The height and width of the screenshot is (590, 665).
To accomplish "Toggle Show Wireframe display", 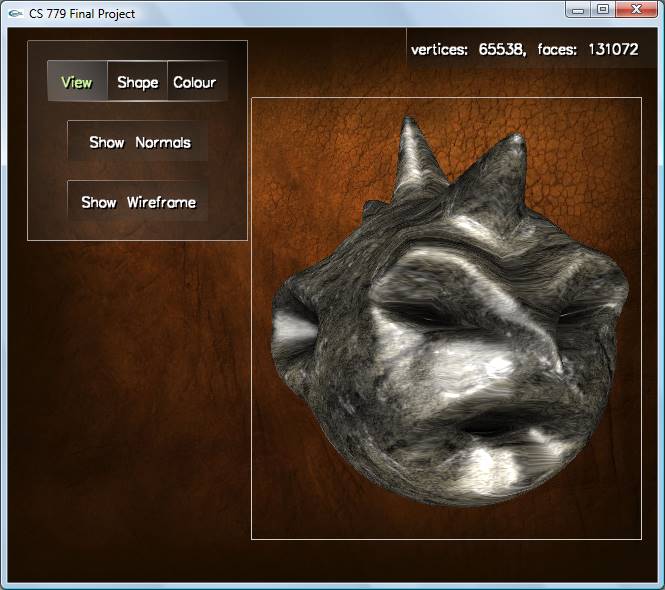I will click(x=138, y=202).
